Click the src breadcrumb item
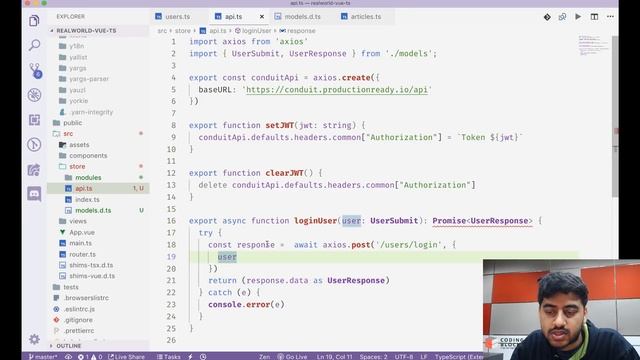The height and width of the screenshot is (360, 640). 162,31
